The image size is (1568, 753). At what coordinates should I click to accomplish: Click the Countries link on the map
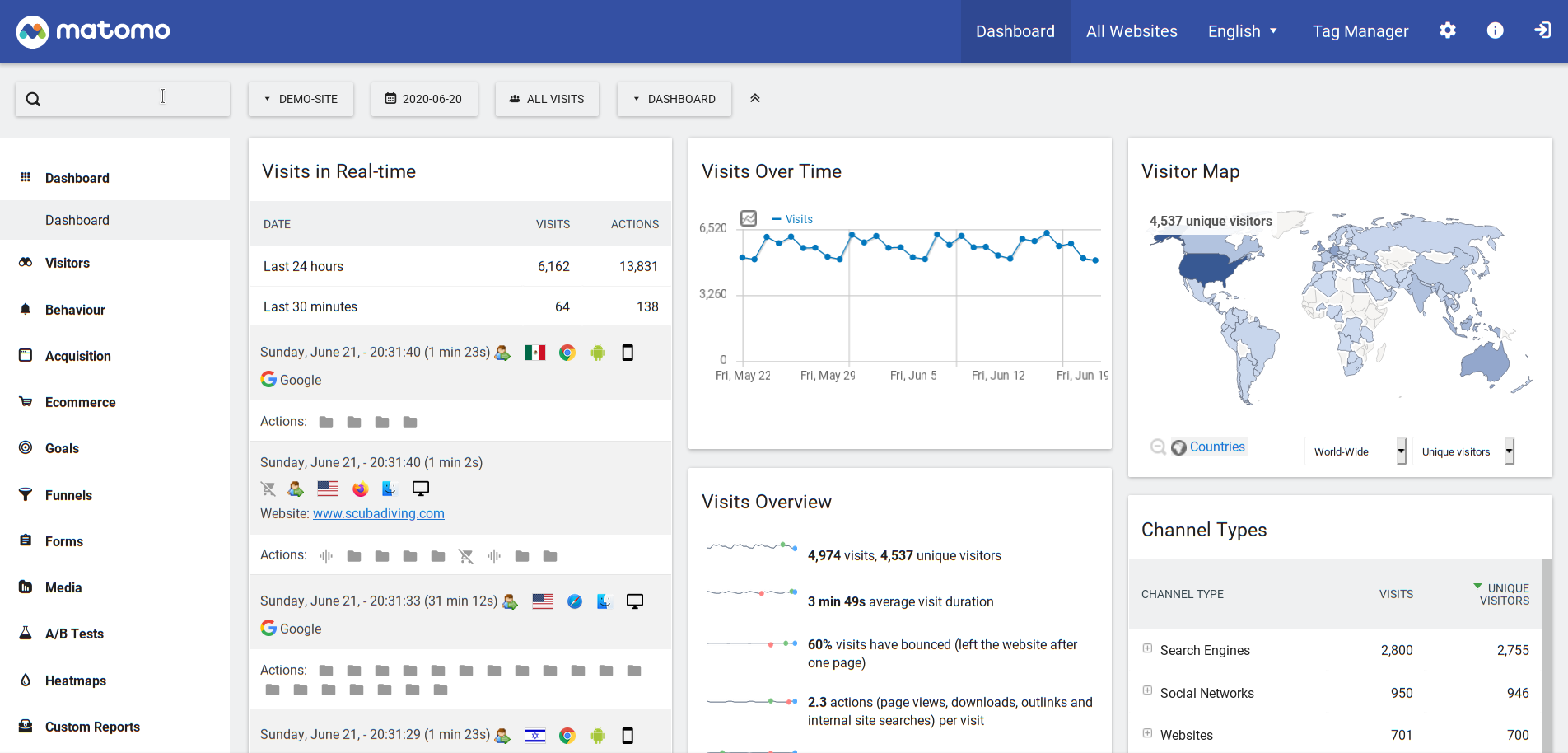(1217, 447)
